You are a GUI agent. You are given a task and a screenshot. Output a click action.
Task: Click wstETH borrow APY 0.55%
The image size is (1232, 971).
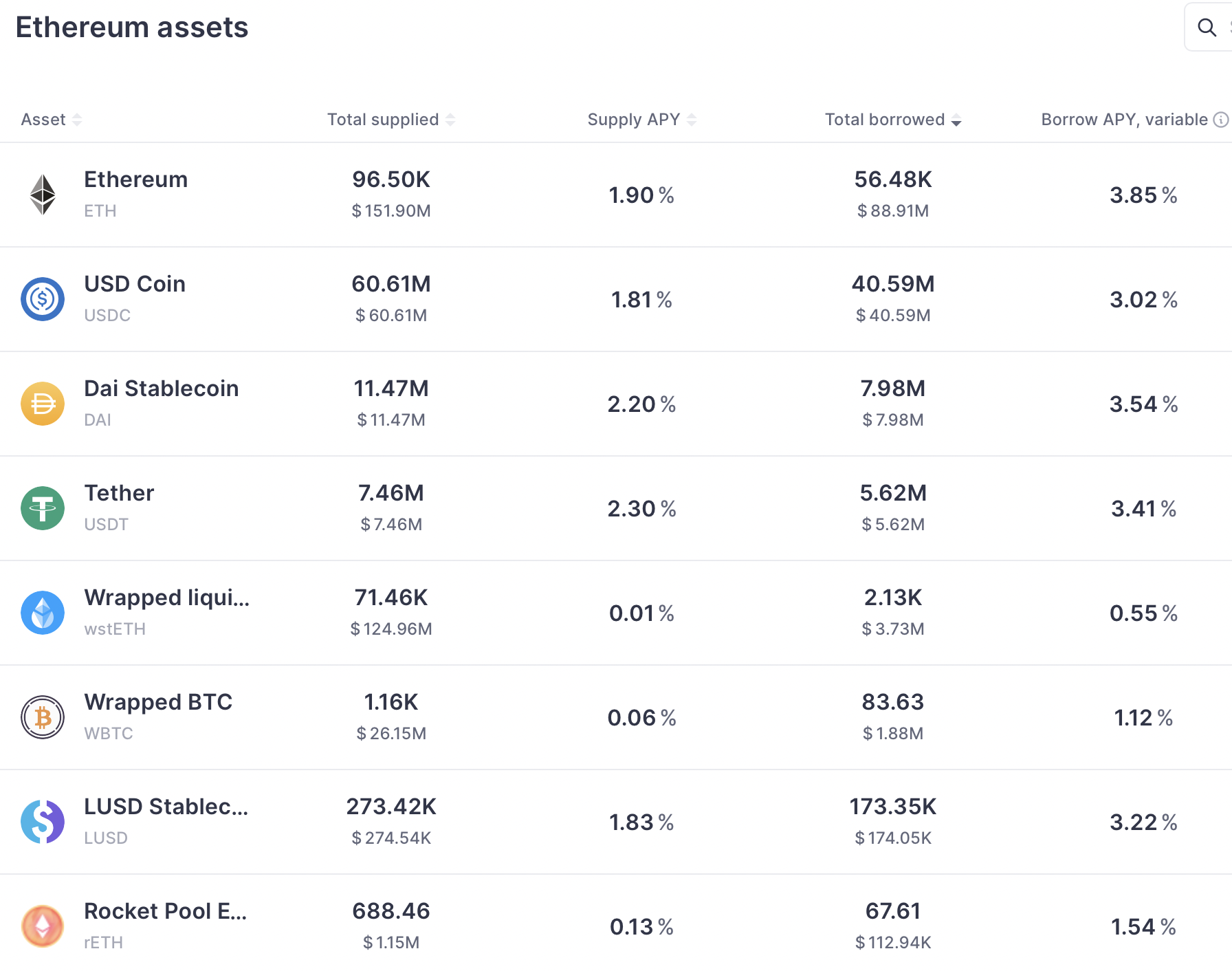click(x=1143, y=613)
